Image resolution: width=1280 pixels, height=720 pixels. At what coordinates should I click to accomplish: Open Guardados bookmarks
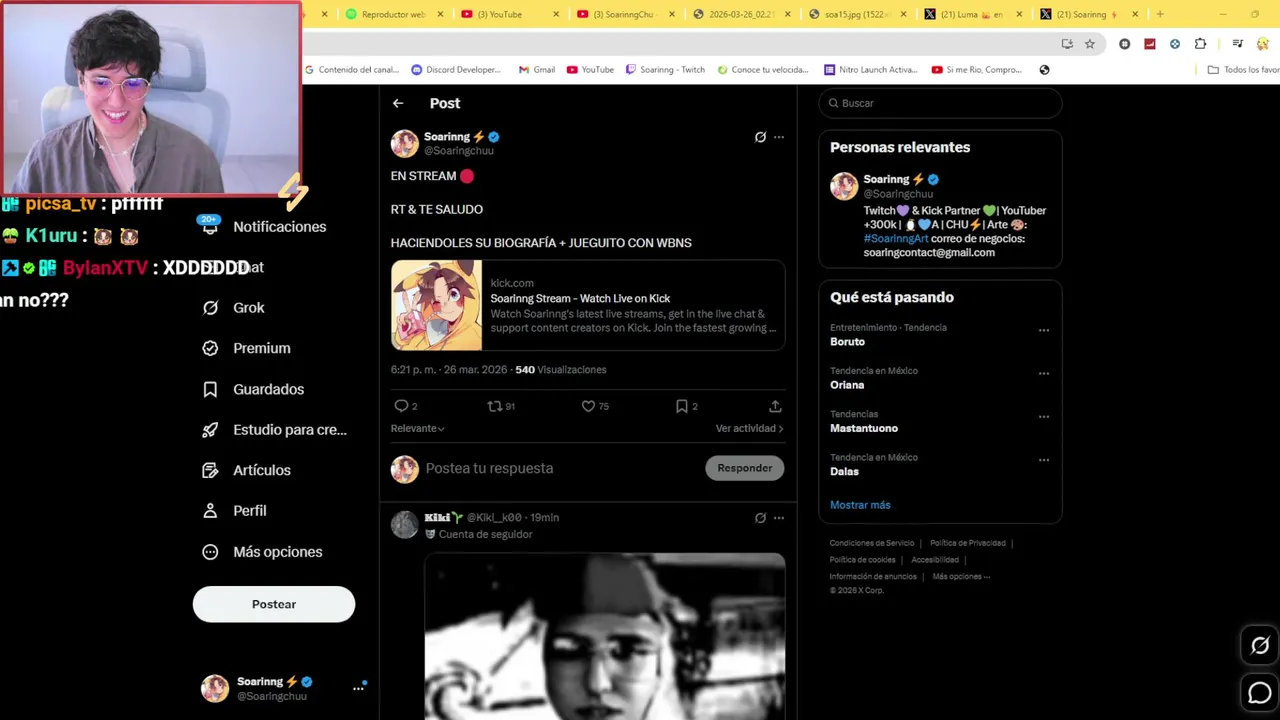(254, 389)
